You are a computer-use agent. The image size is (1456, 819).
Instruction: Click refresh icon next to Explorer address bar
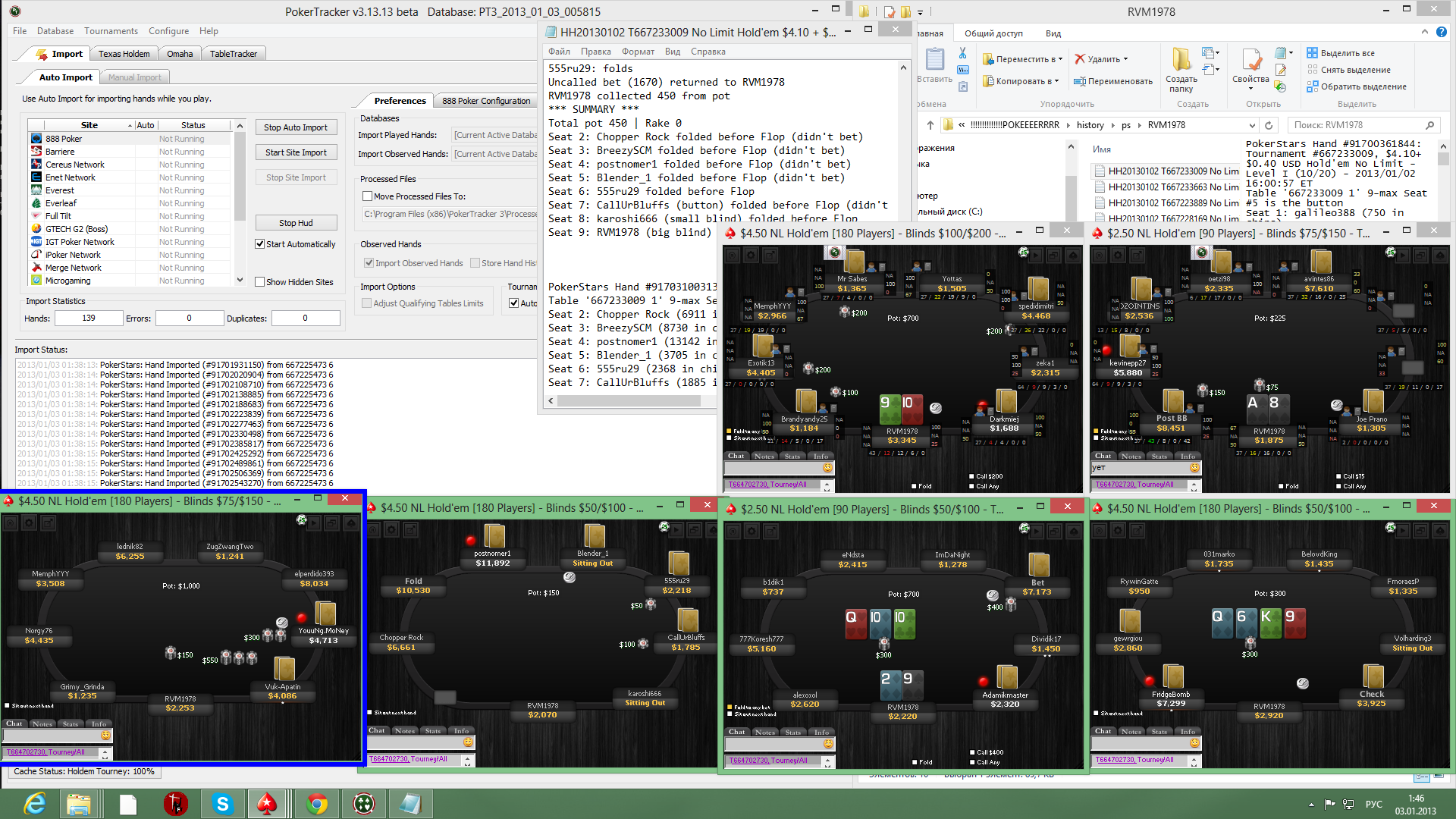1269,125
